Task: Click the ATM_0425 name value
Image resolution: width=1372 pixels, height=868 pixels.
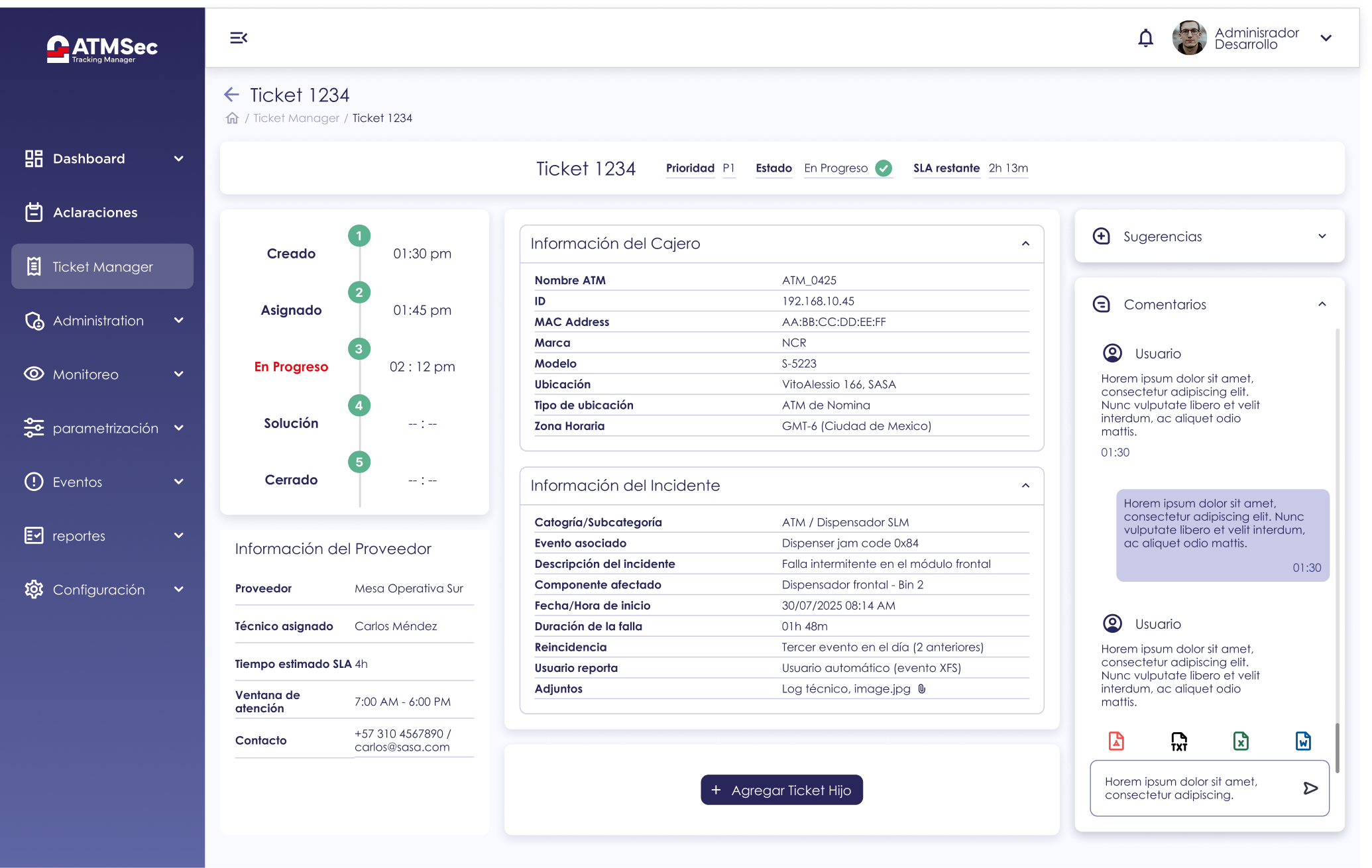Action: coord(809,280)
